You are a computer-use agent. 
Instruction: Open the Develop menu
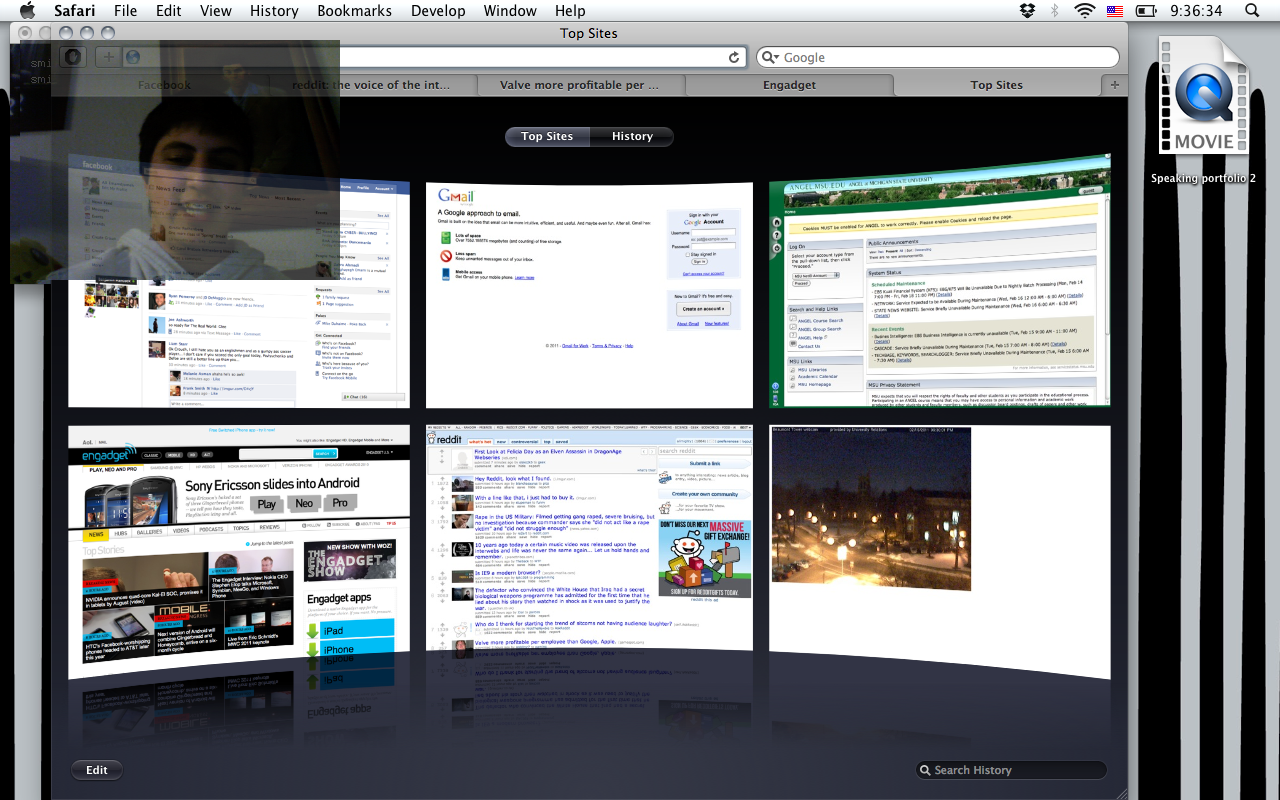438,11
